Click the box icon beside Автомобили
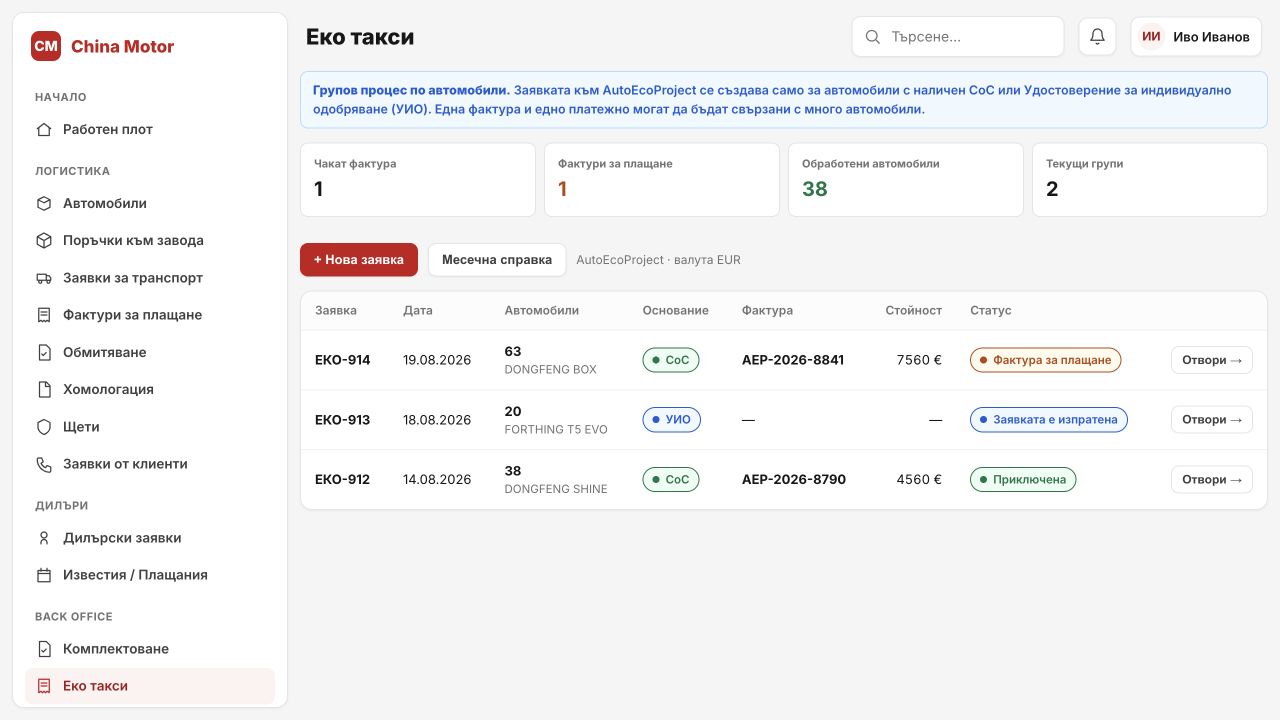 click(x=44, y=203)
